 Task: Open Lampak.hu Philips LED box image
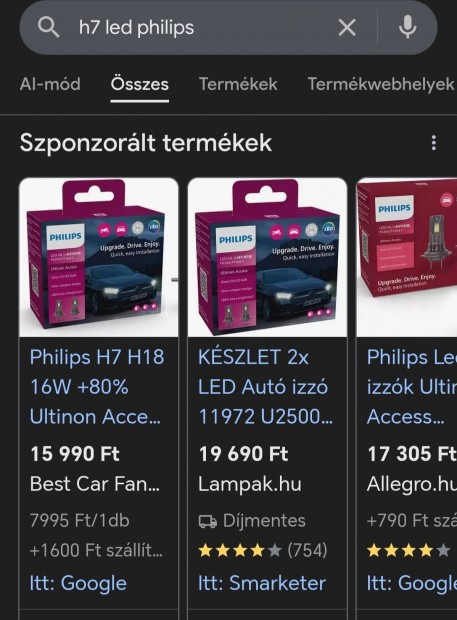[x=267, y=257]
